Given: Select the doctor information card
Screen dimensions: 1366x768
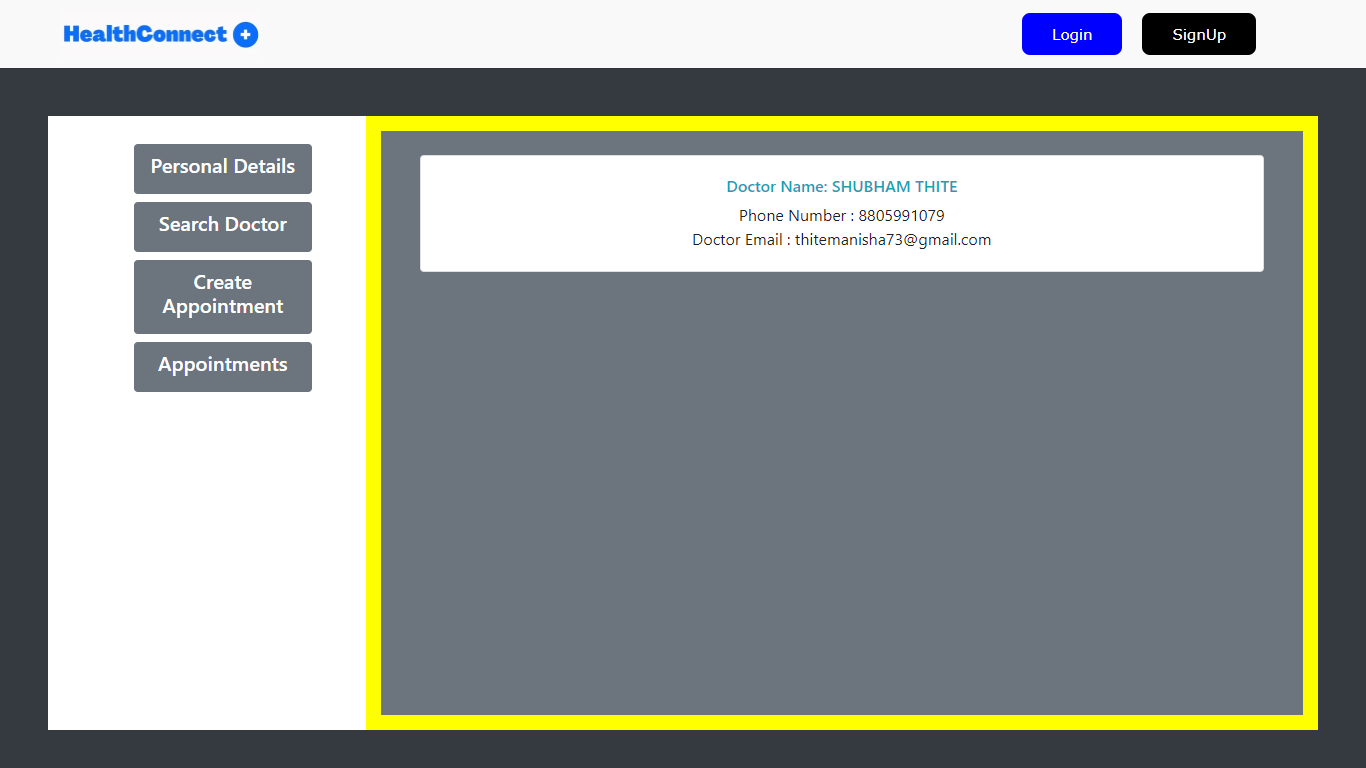Looking at the screenshot, I should pyautogui.click(x=841, y=213).
